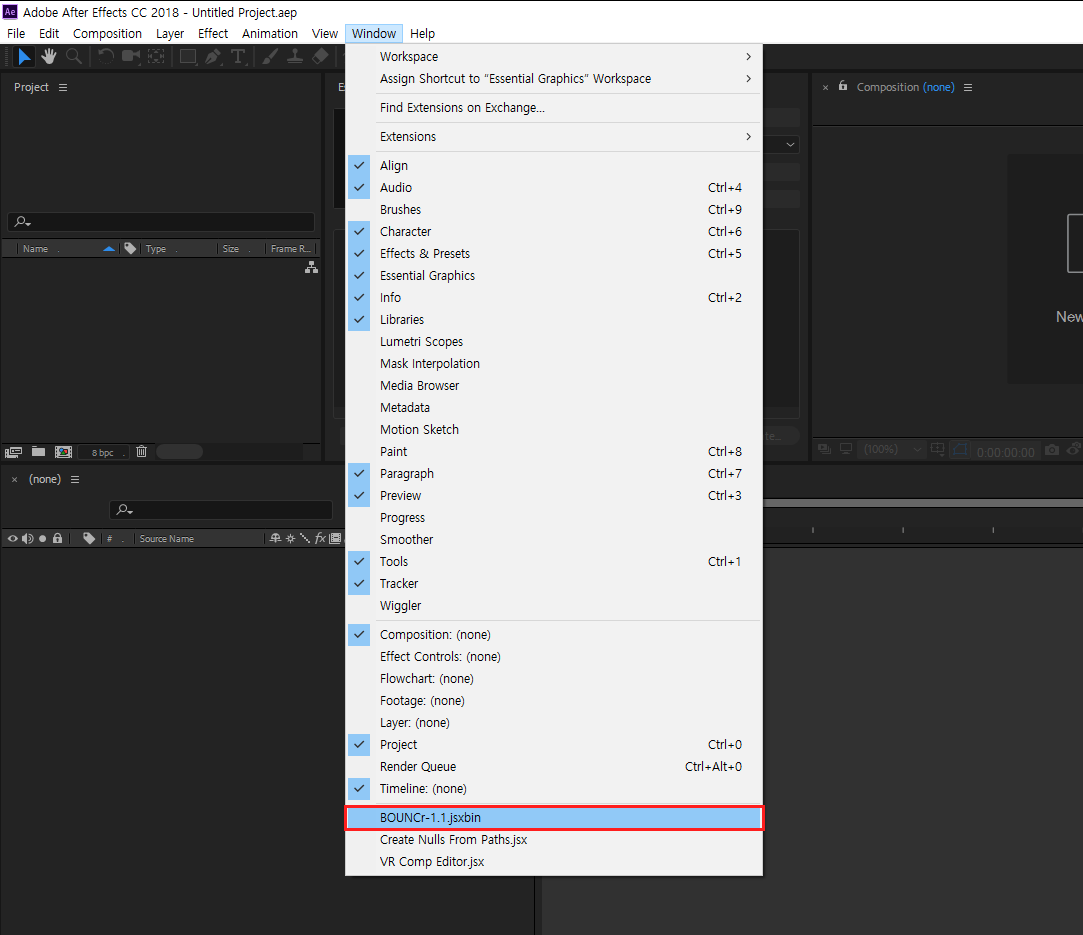Click the solo column dot in timeline
The height and width of the screenshot is (935, 1083).
pos(43,539)
